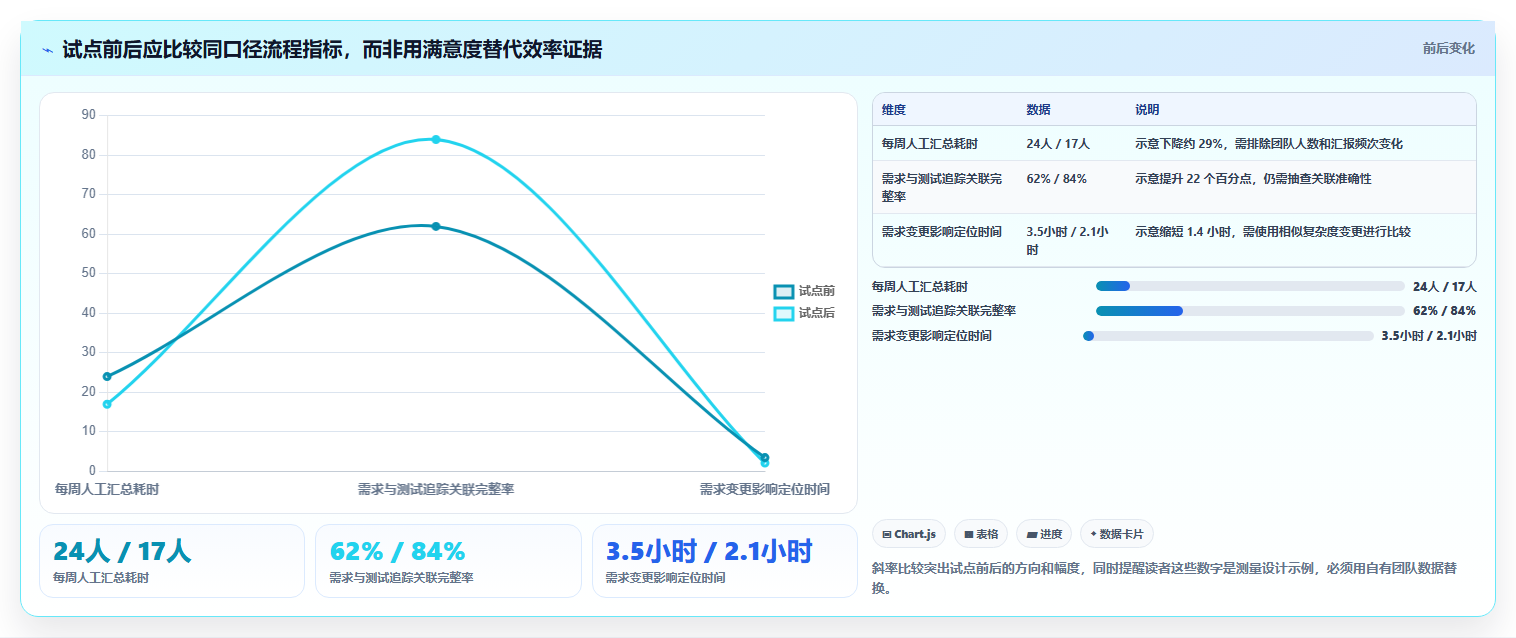Select the 表格 tag chip
Screen dimensions: 1516x638
point(981,534)
